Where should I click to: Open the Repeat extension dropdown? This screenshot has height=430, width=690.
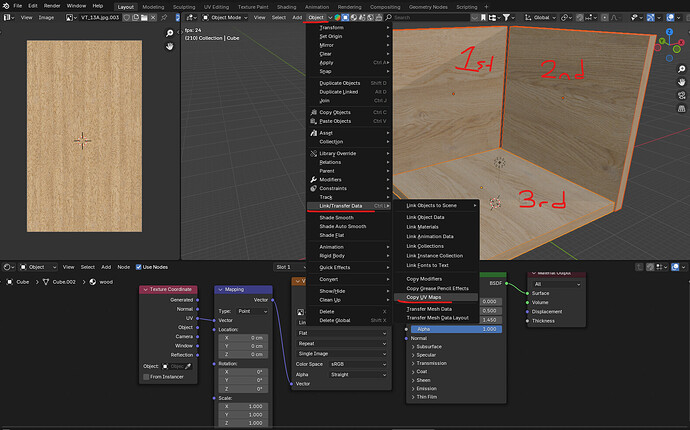341,343
